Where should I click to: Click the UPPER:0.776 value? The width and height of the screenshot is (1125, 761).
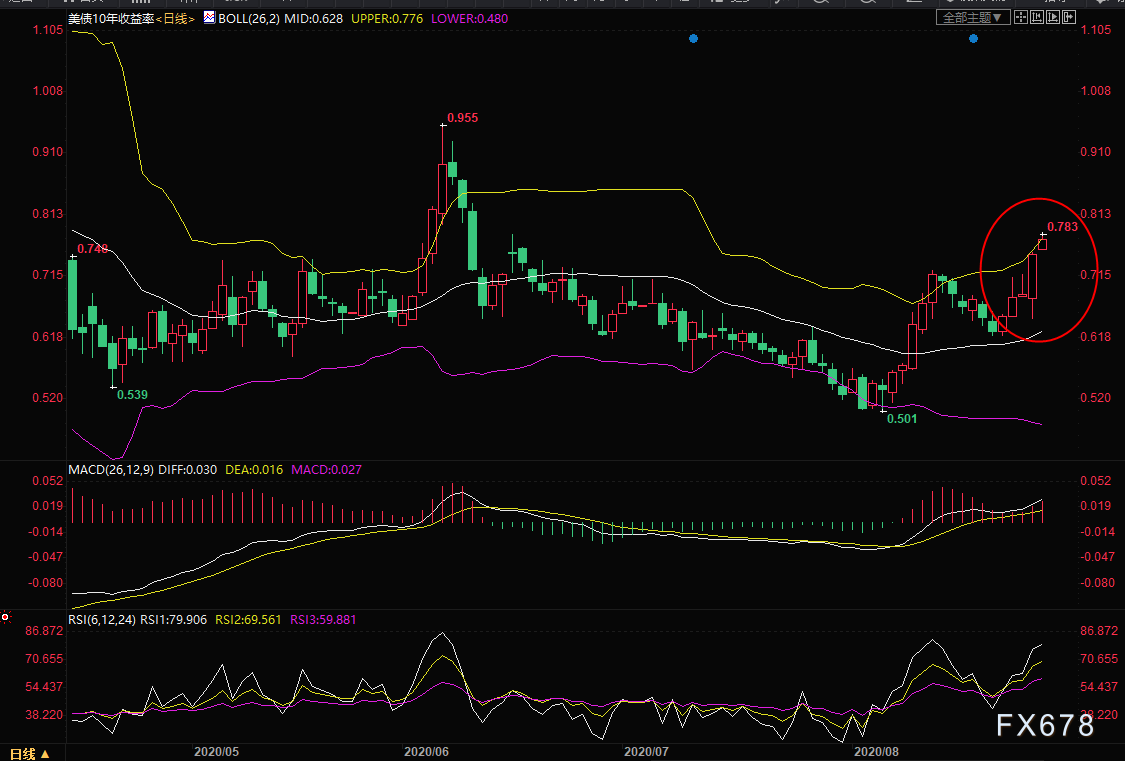387,19
